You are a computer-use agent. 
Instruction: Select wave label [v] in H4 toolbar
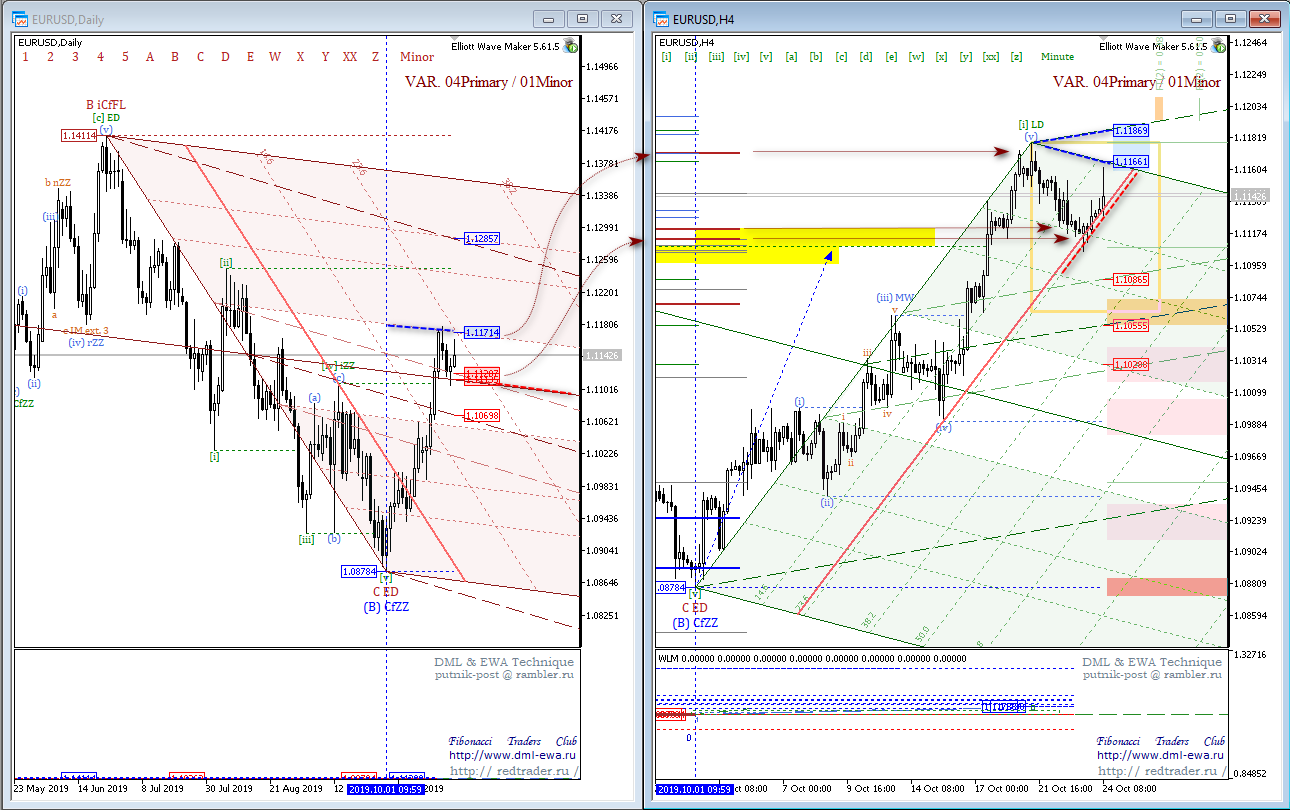pyautogui.click(x=766, y=57)
